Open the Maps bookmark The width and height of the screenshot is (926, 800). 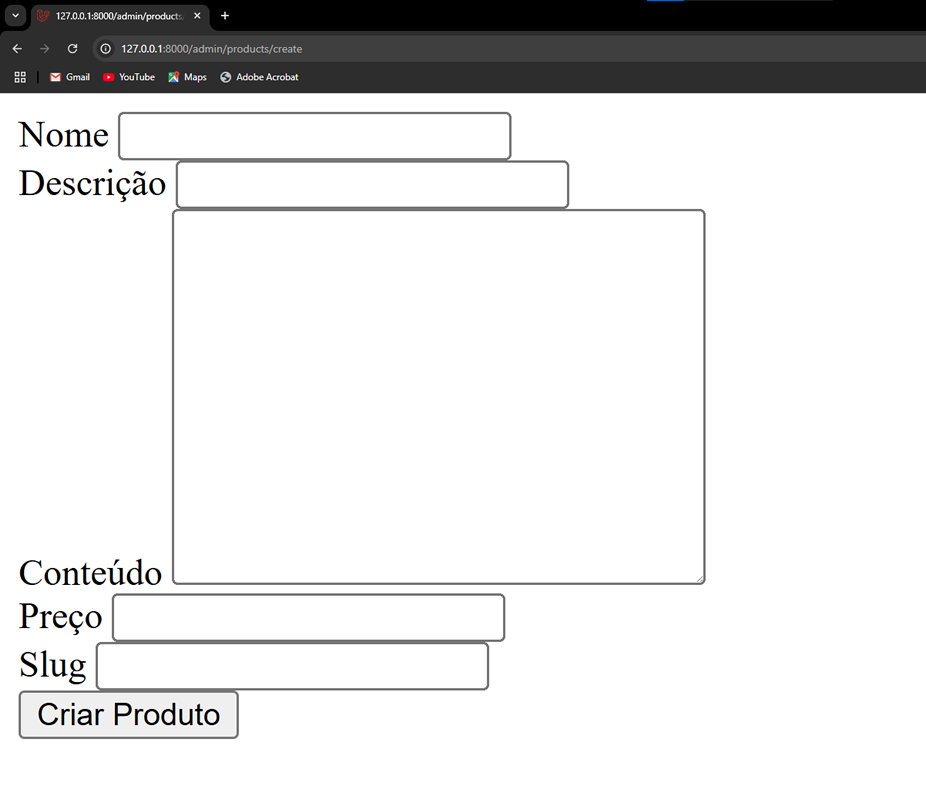pos(187,77)
